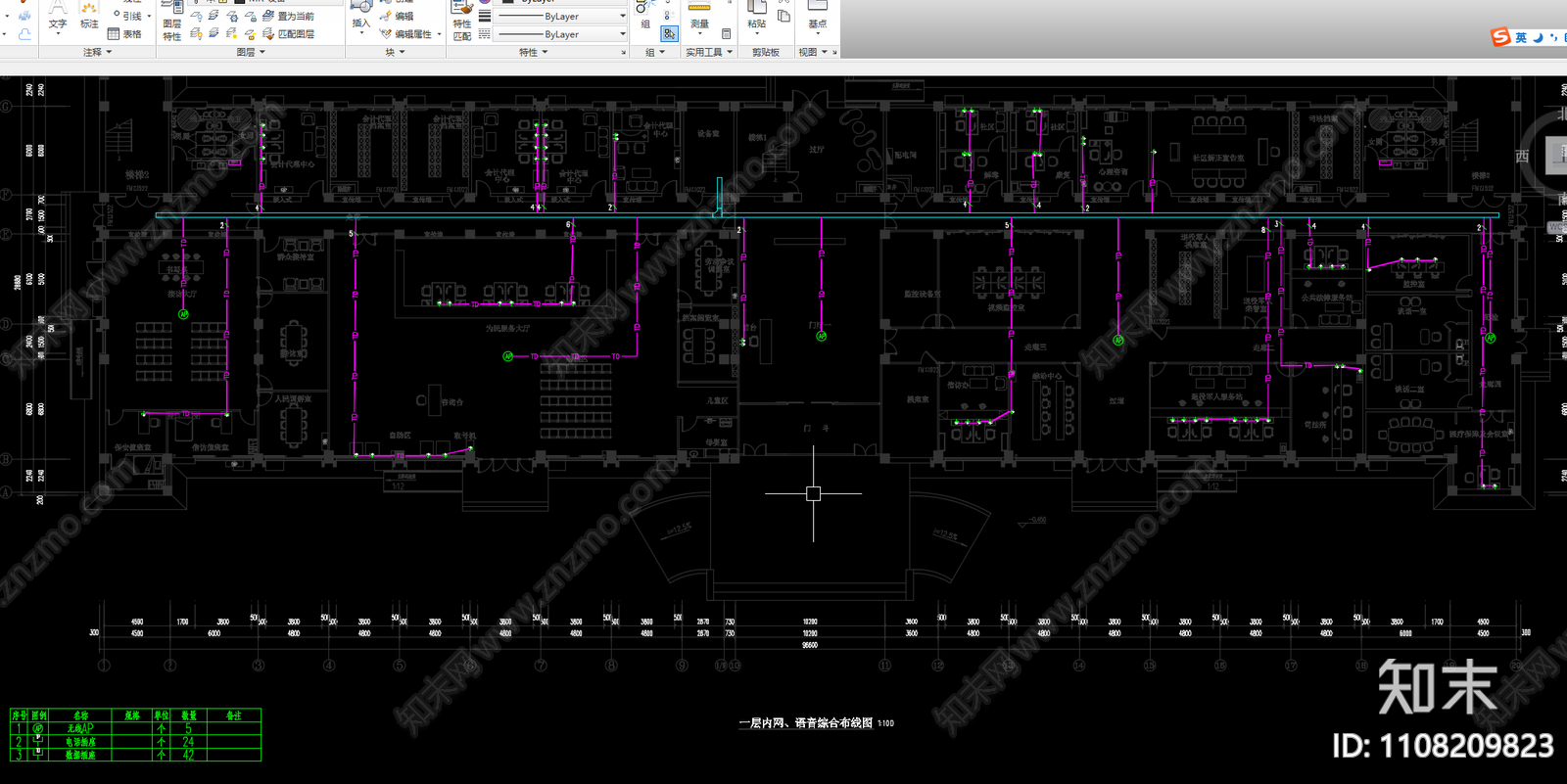The height and width of the screenshot is (784, 1567).
Task: Click the 粘贴 paste icon
Action: [x=757, y=15]
